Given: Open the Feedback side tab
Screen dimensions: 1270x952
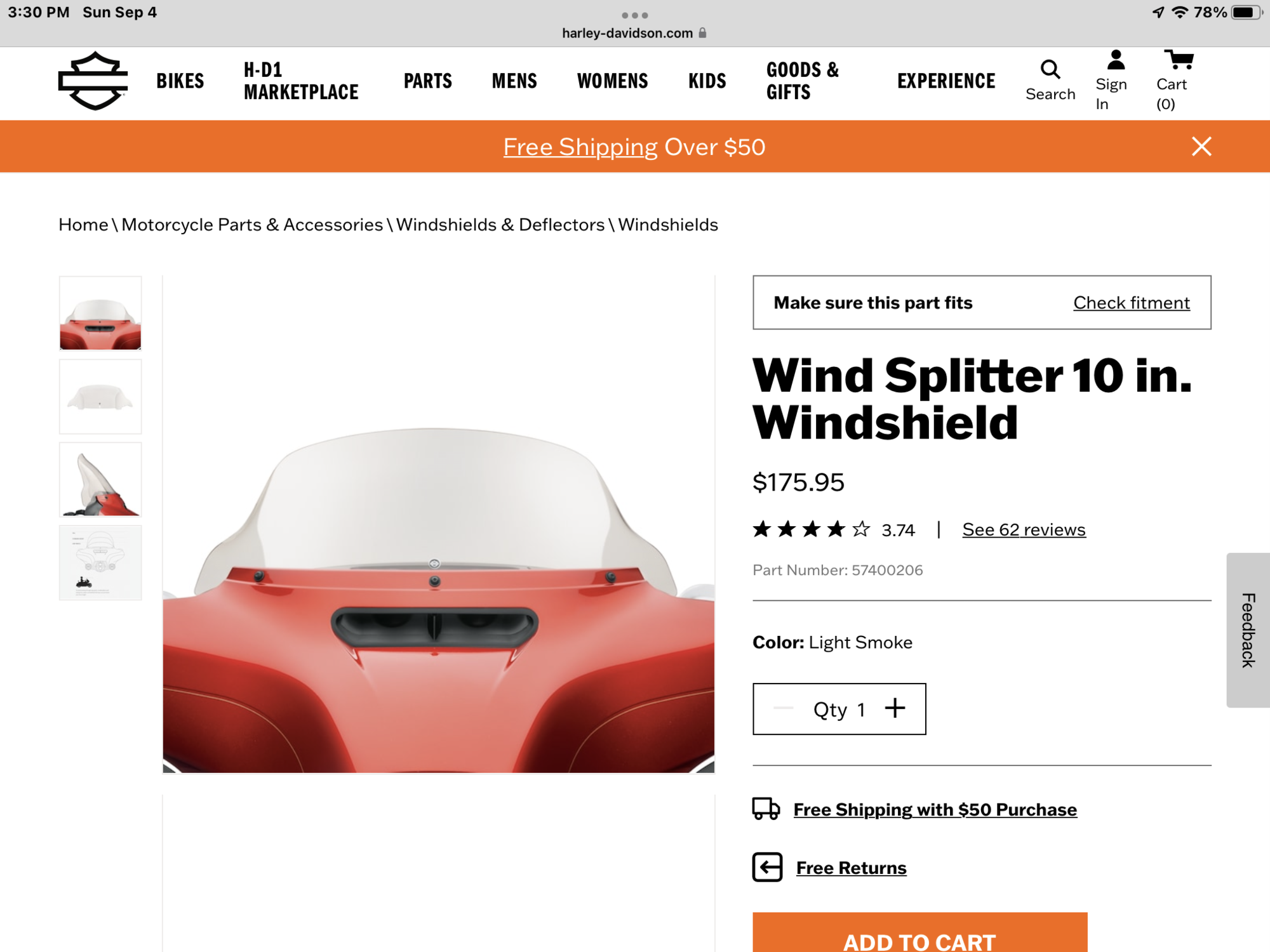Looking at the screenshot, I should [1248, 630].
